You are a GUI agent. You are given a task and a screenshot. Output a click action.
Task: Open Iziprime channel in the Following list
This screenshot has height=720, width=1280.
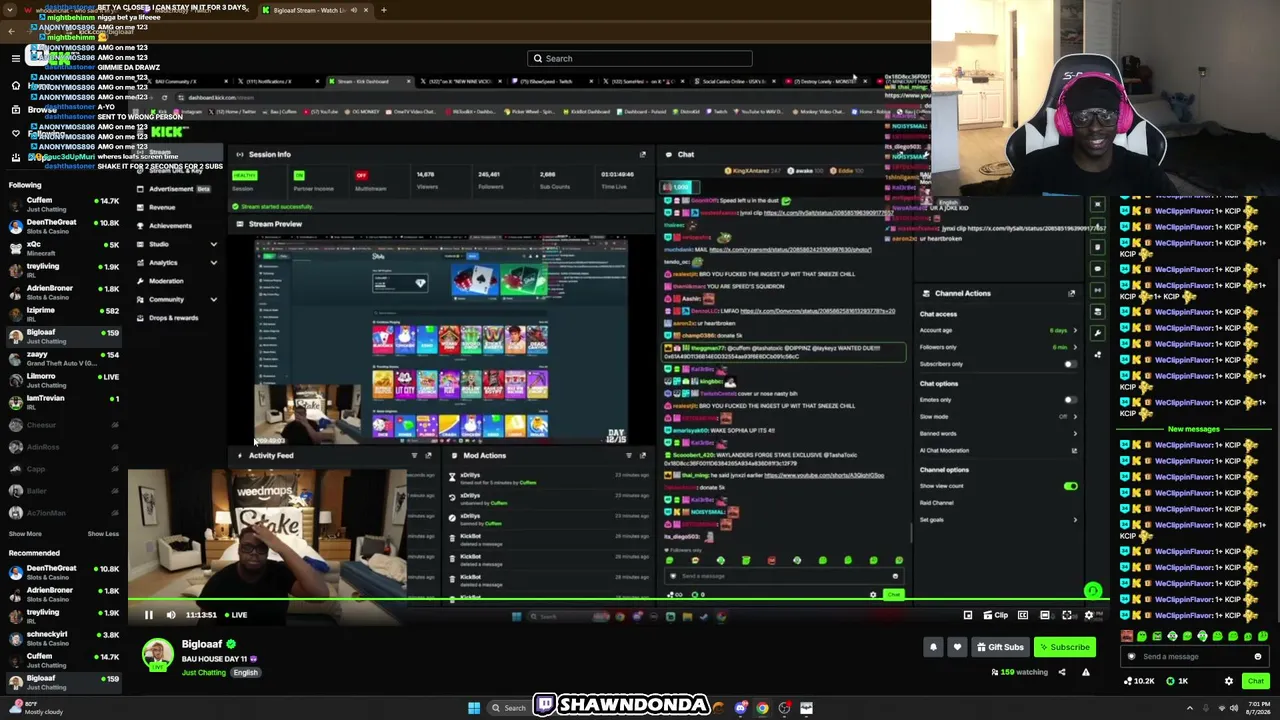62,314
